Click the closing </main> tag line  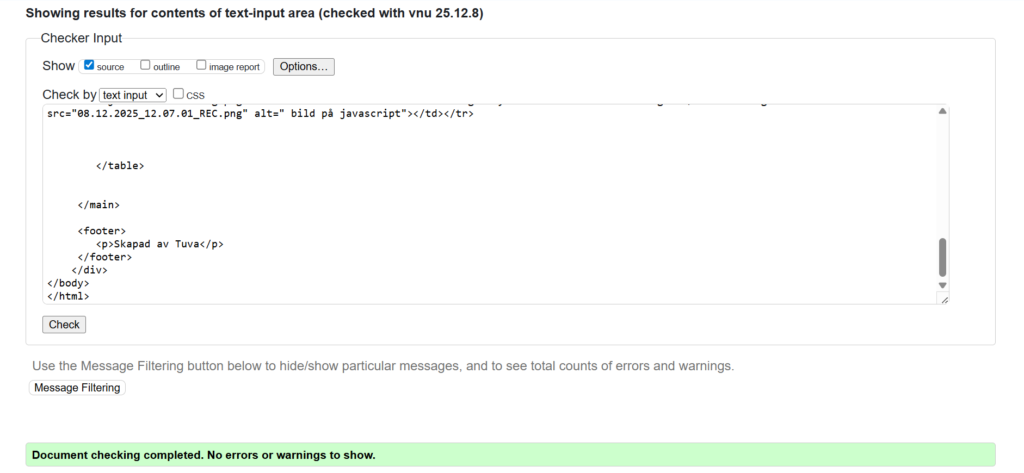[x=98, y=204]
